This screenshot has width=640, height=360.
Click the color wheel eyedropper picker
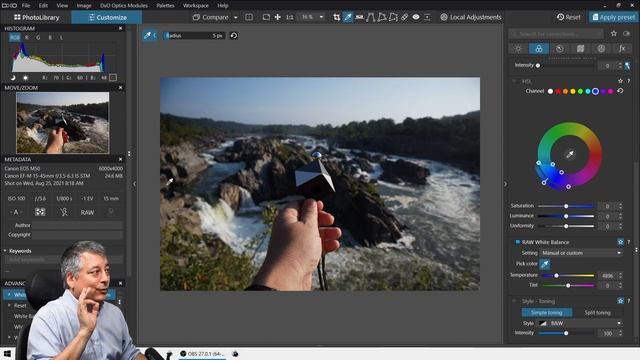click(570, 154)
